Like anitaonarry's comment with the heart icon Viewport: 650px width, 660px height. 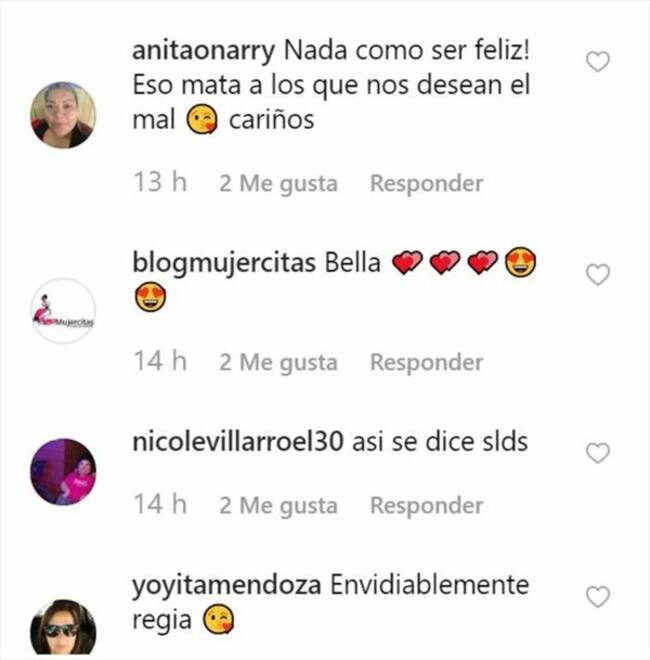598,62
